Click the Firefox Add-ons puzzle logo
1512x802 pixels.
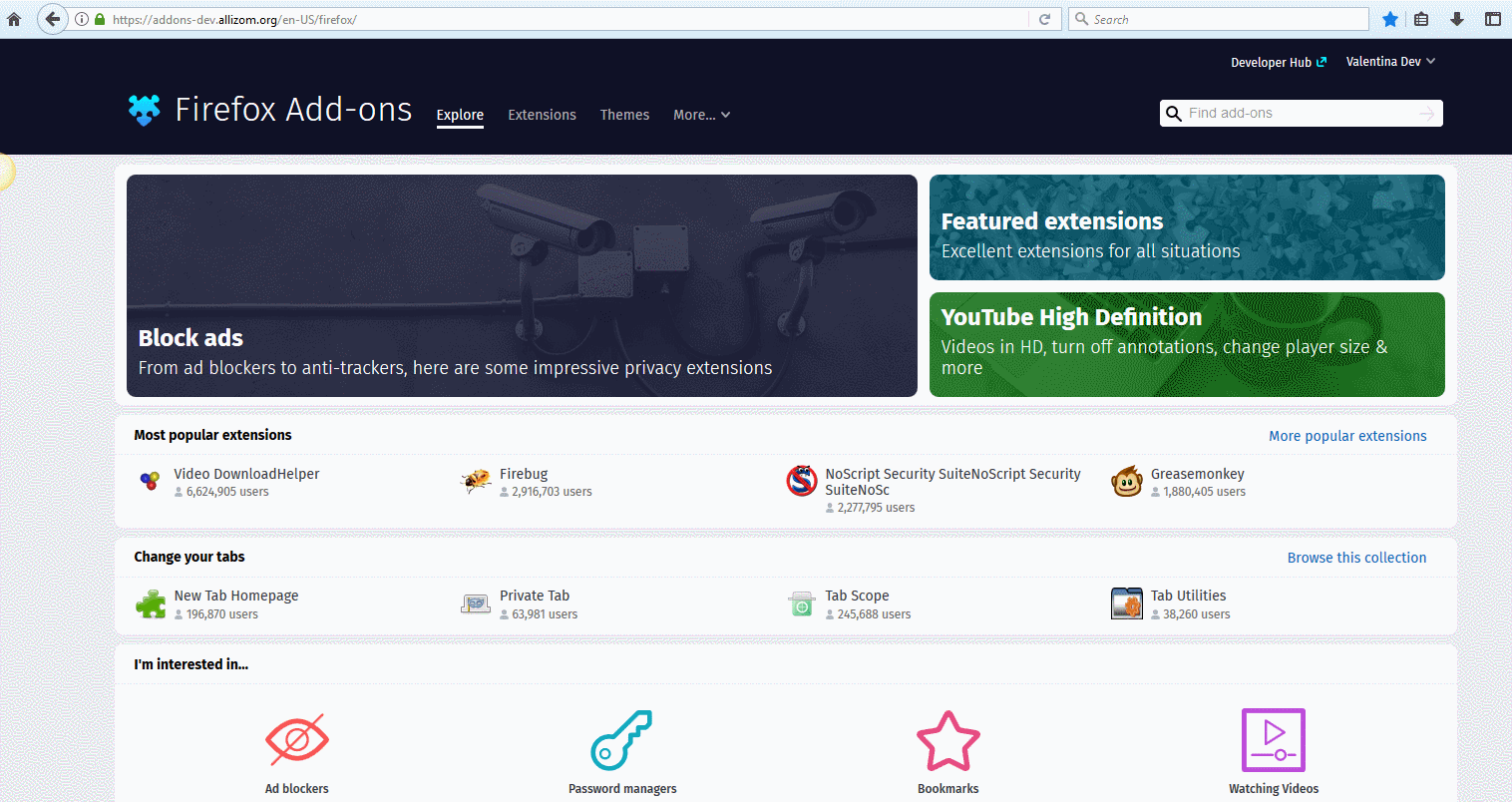click(x=145, y=110)
